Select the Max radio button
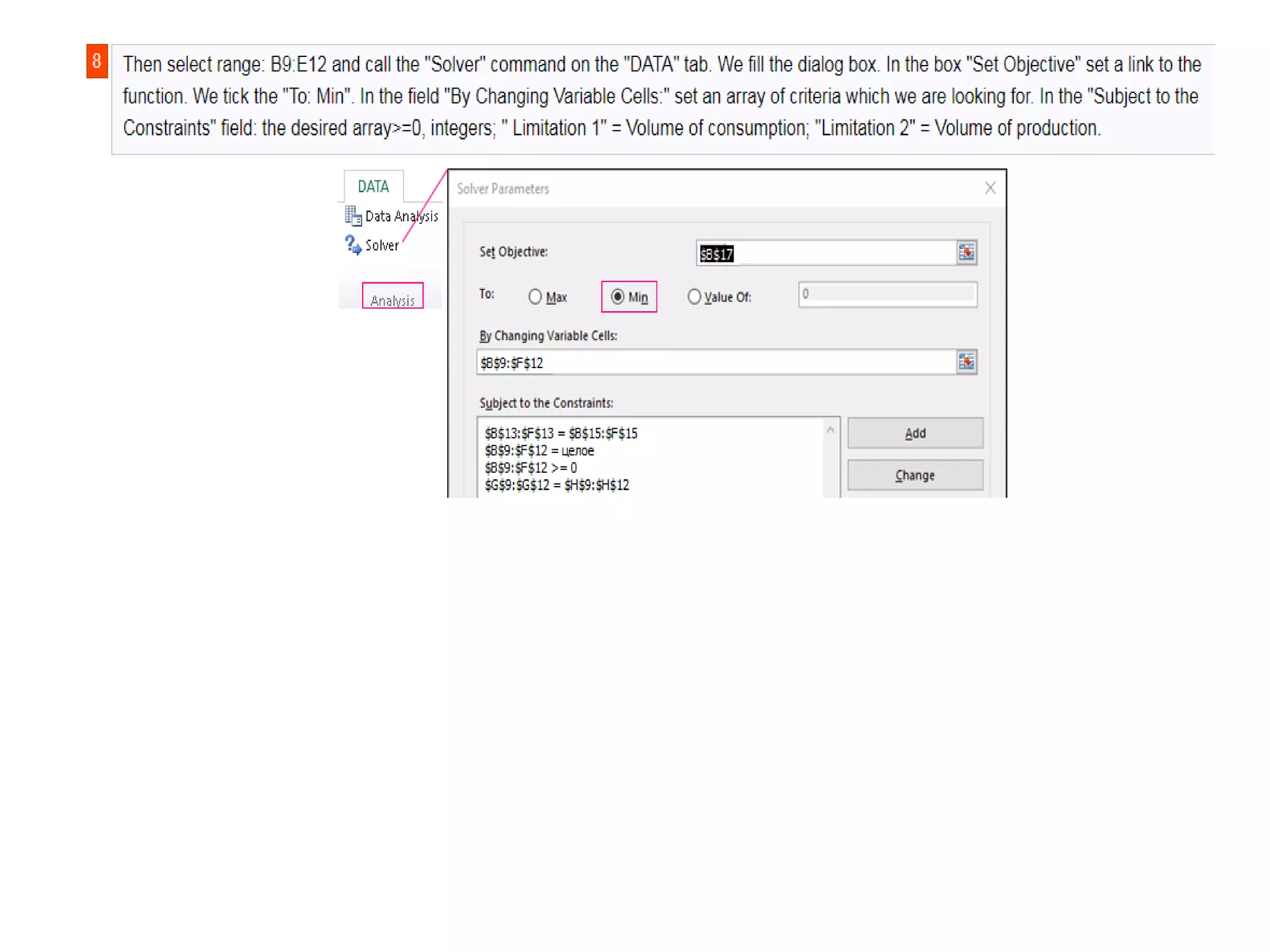The width and height of the screenshot is (1270, 952). click(x=535, y=297)
